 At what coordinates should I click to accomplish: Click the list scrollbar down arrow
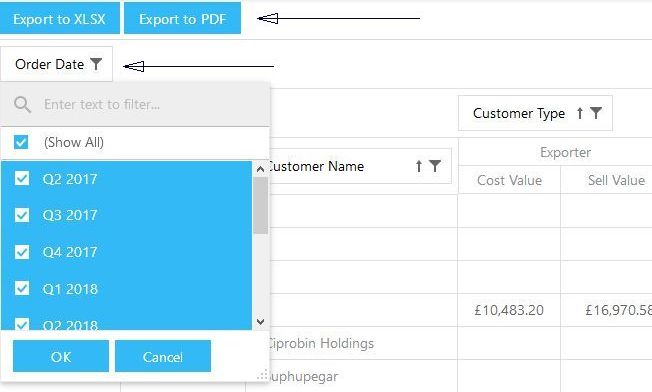pyautogui.click(x=261, y=322)
